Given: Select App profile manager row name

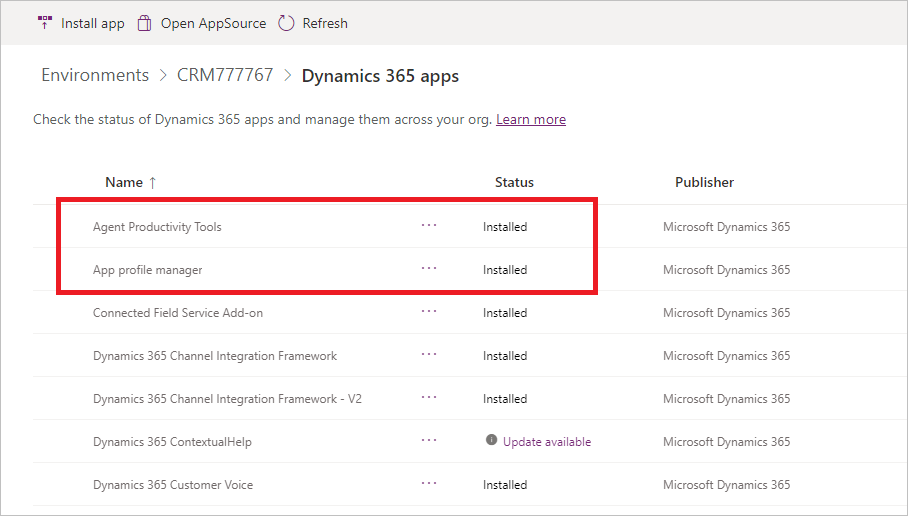Looking at the screenshot, I should (x=148, y=270).
